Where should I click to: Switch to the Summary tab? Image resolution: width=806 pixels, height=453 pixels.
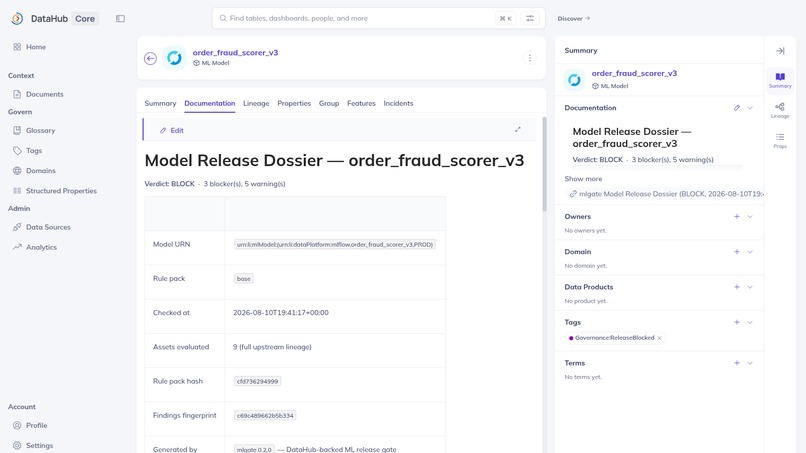click(160, 103)
